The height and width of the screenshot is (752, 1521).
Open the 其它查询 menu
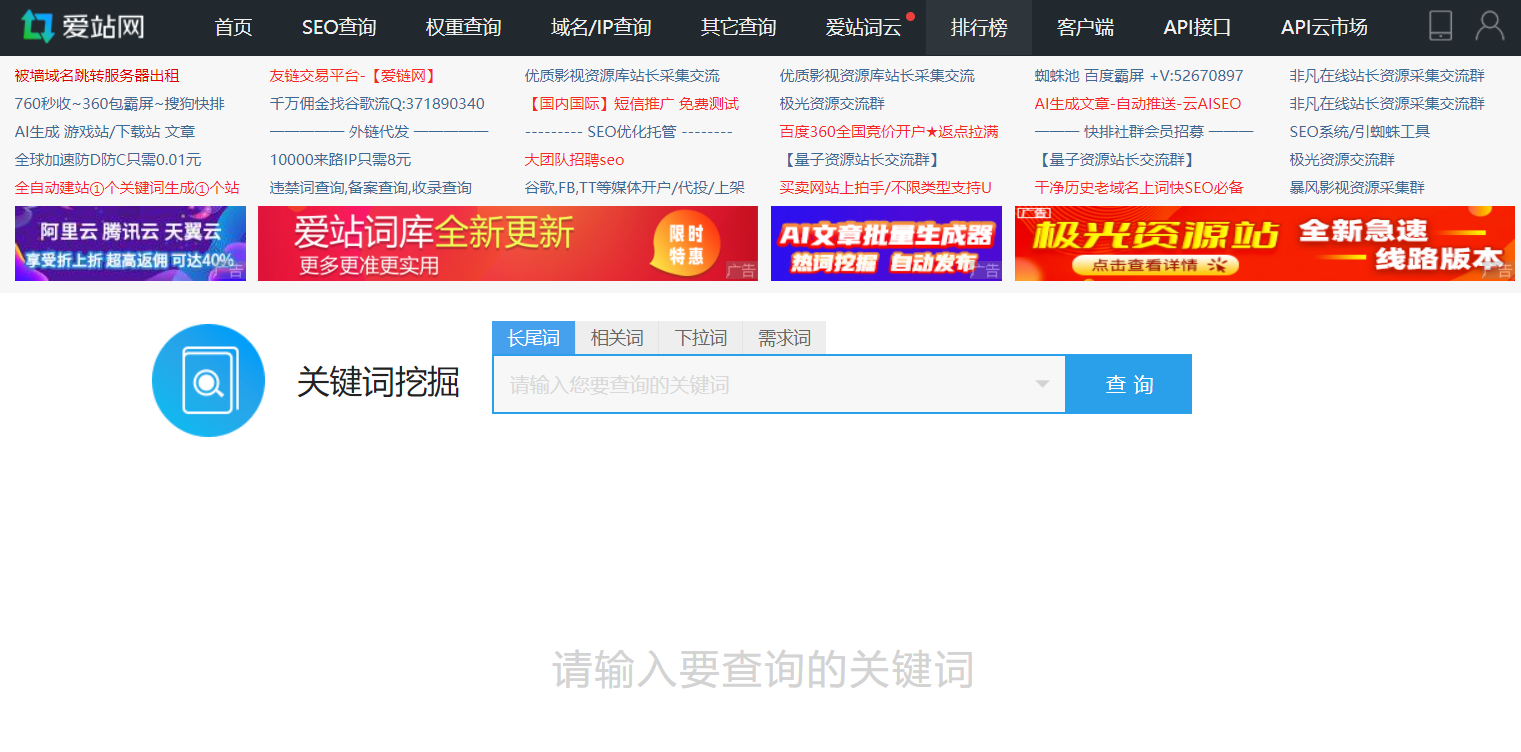pyautogui.click(x=738, y=28)
